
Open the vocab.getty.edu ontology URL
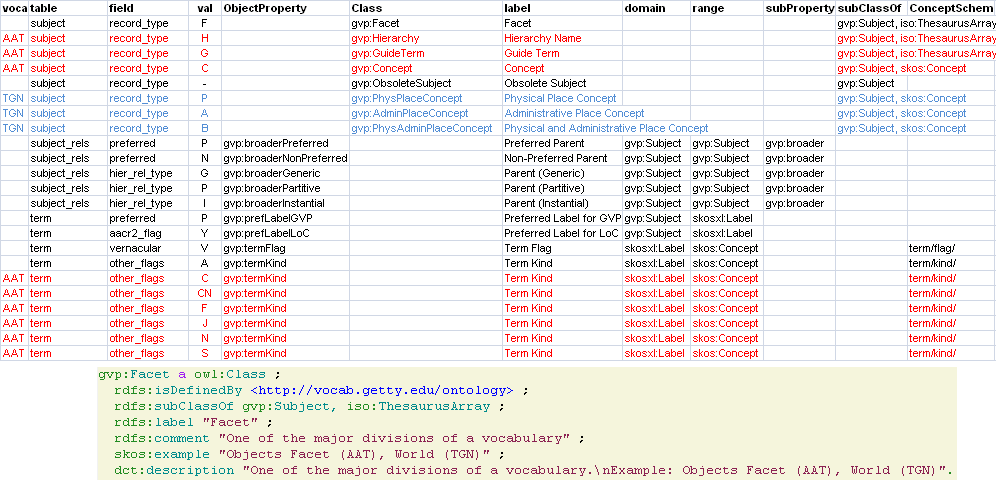[x=381, y=390]
